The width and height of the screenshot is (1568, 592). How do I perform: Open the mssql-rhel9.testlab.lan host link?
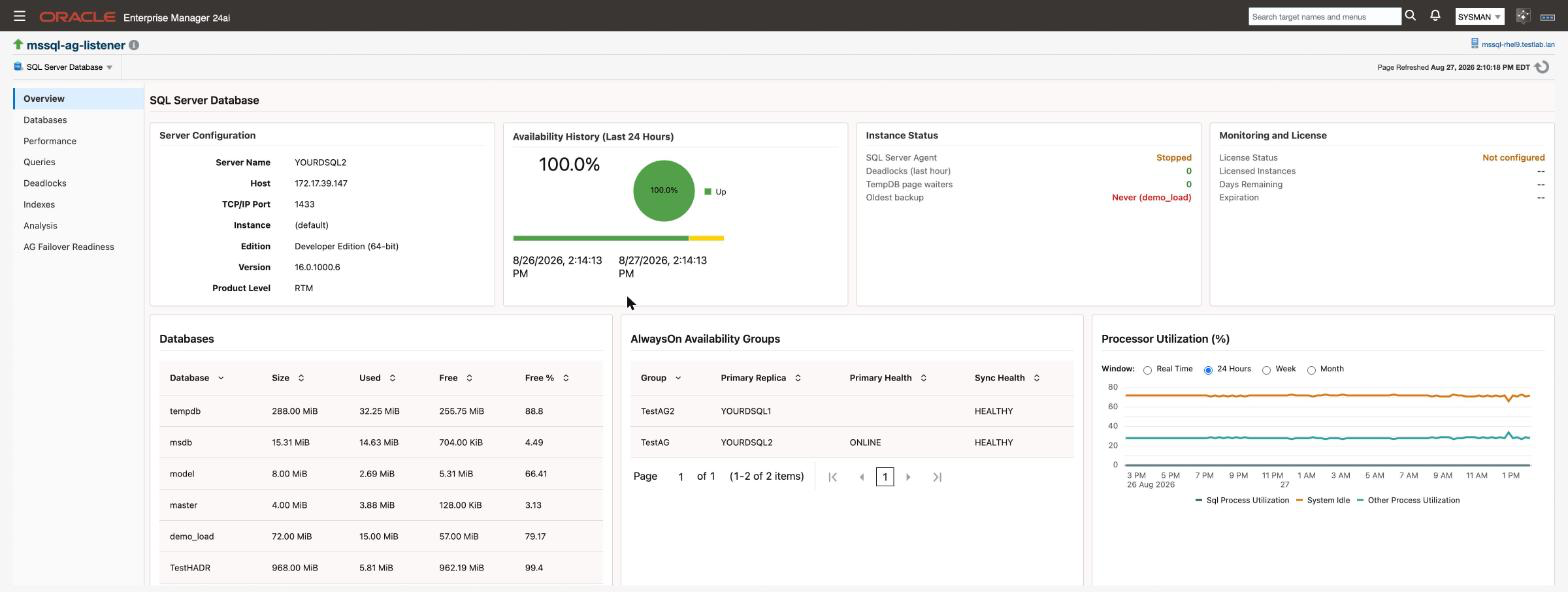[x=1518, y=45]
